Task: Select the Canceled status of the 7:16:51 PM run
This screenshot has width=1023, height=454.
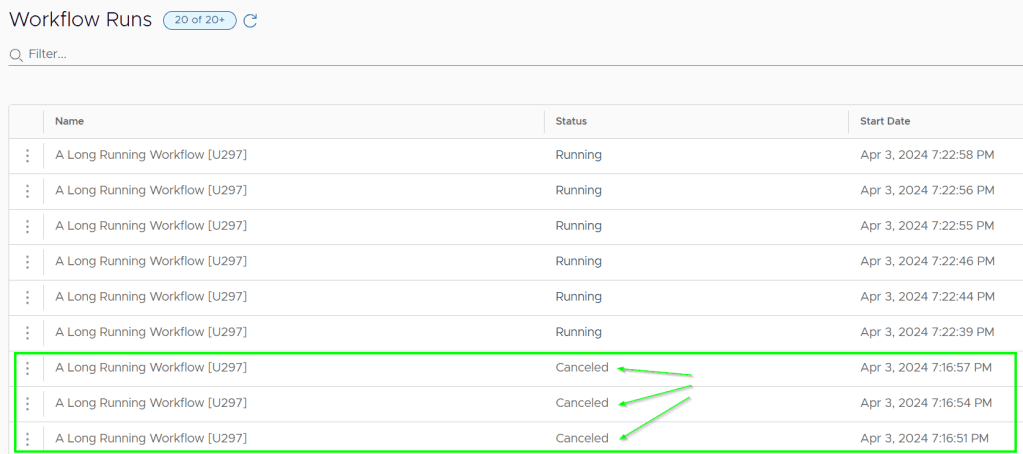Action: 582,438
